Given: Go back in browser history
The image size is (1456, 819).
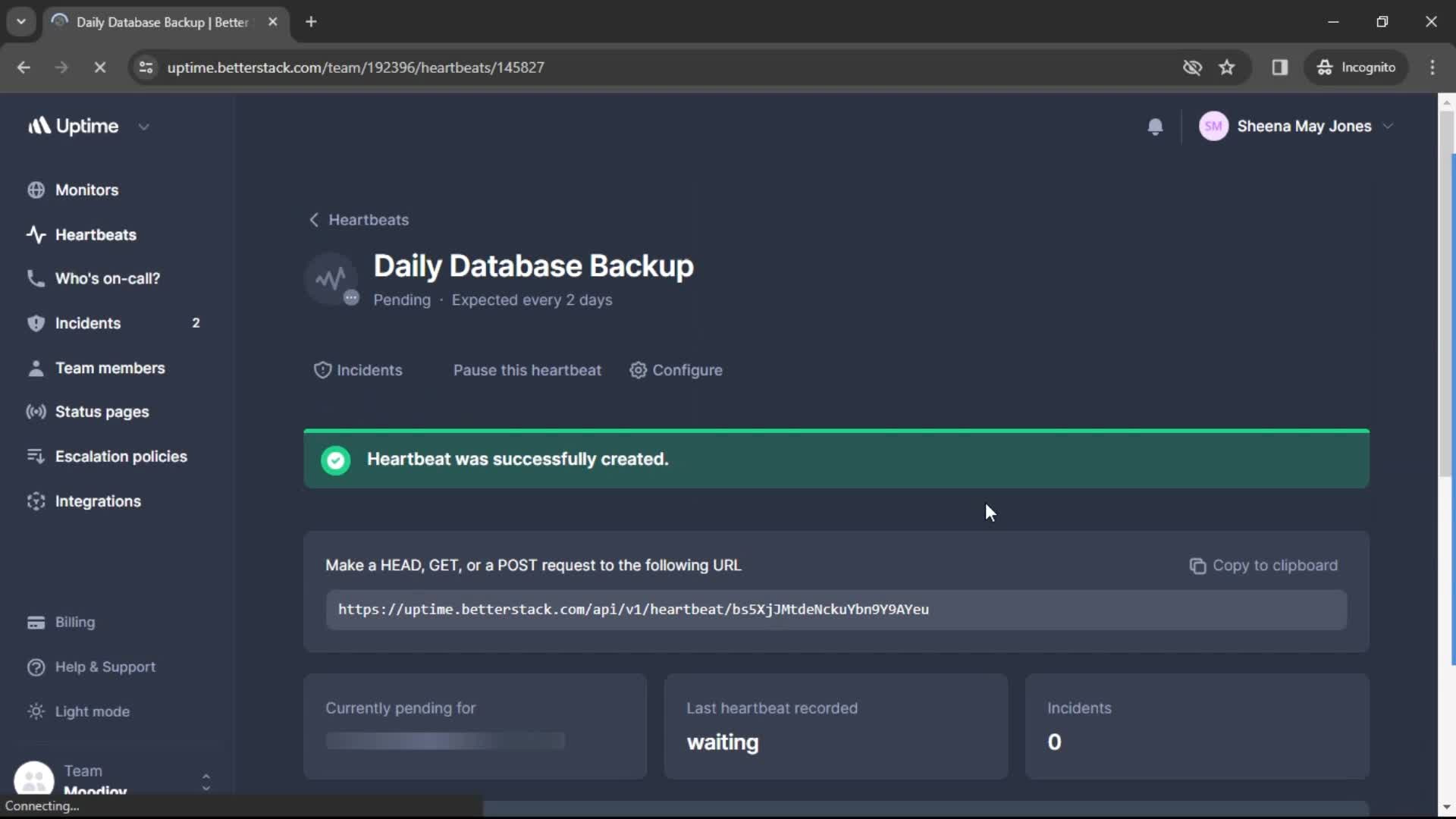Looking at the screenshot, I should point(24,67).
